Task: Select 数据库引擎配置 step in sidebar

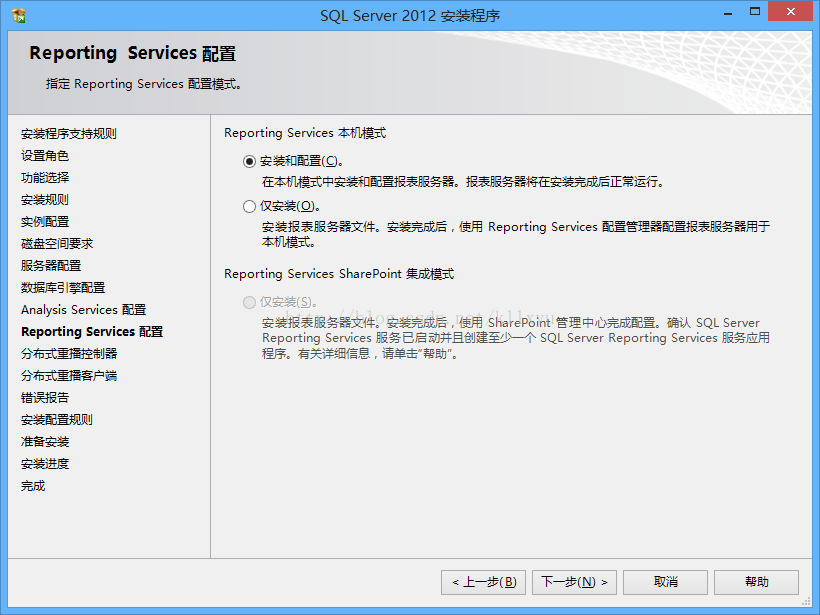Action: coord(63,288)
